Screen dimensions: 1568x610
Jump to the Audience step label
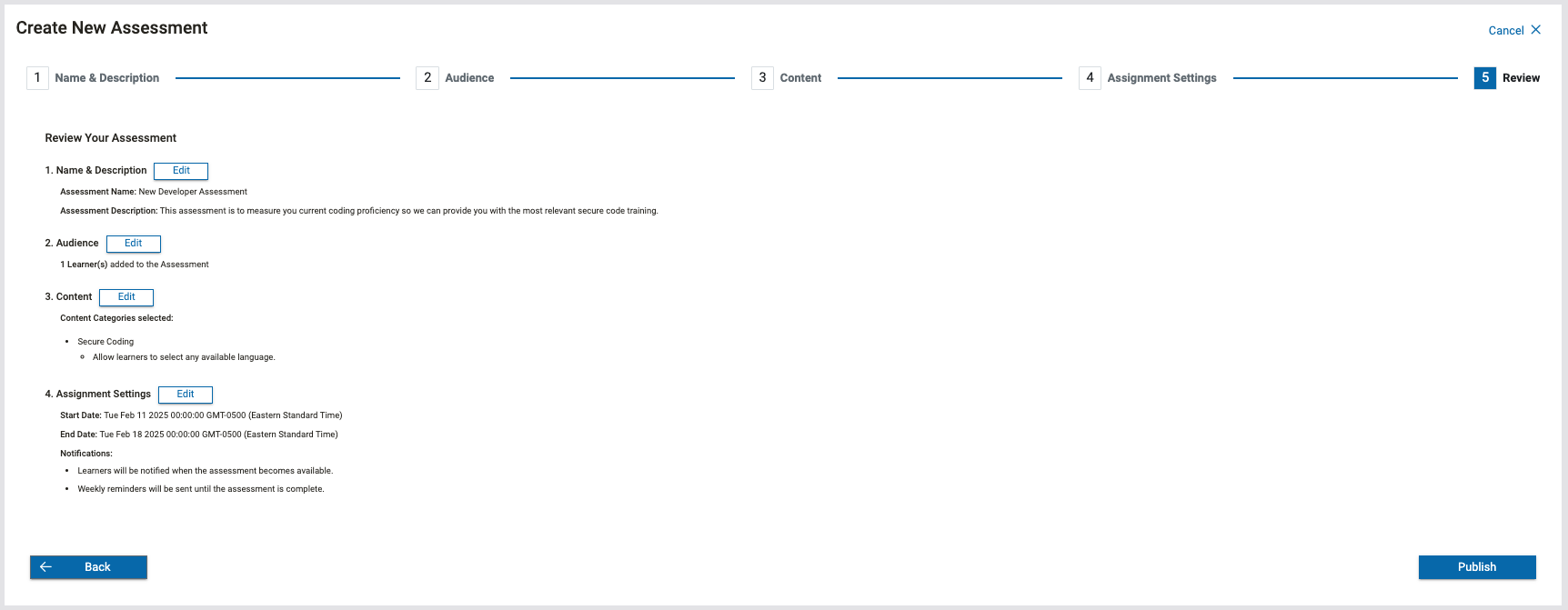pyautogui.click(x=469, y=78)
